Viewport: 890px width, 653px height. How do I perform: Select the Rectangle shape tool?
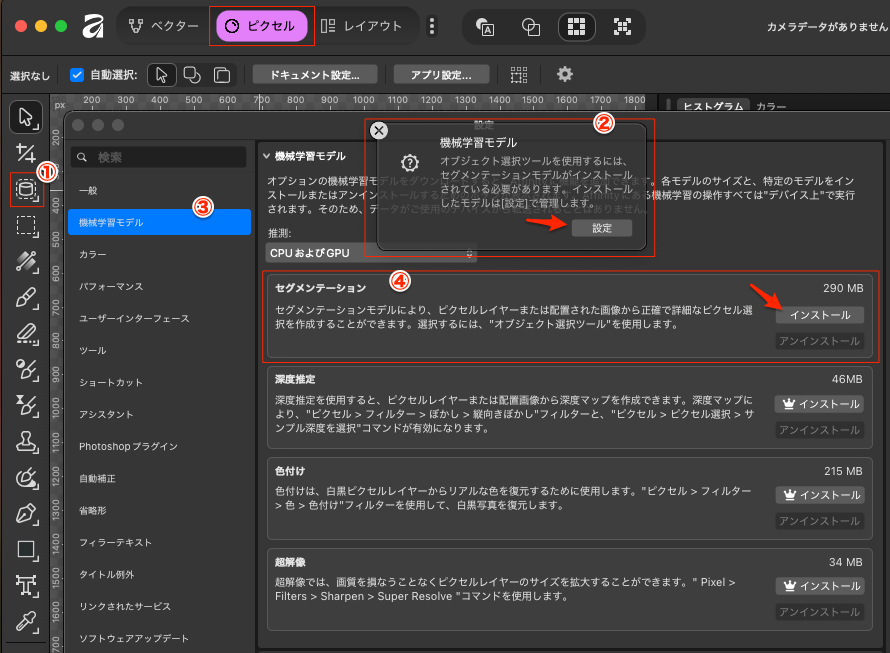(x=26, y=550)
